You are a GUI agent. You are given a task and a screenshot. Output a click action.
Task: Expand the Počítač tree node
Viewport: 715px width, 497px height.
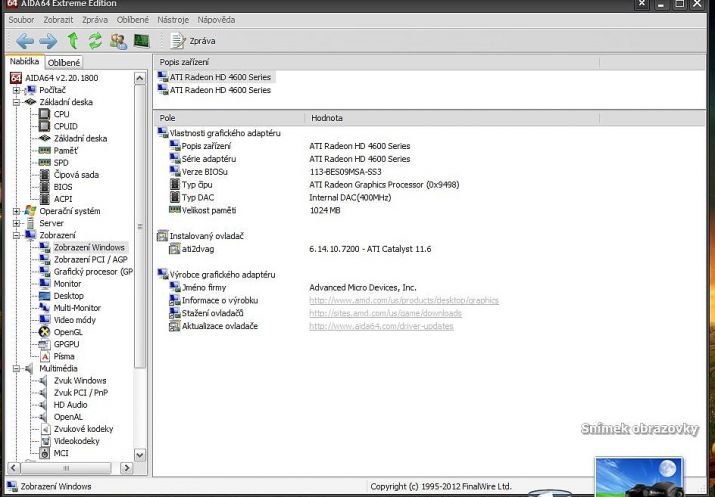(x=16, y=90)
